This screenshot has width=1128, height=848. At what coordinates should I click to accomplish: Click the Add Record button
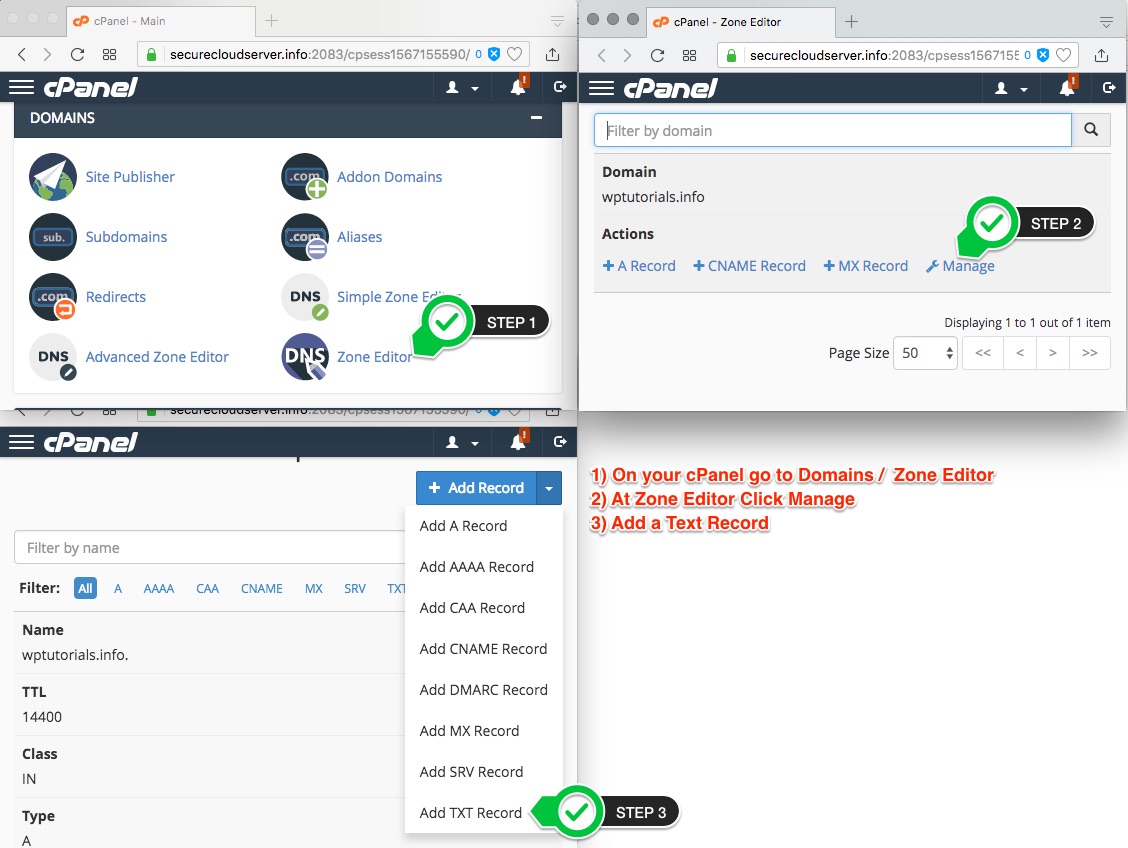(x=476, y=488)
